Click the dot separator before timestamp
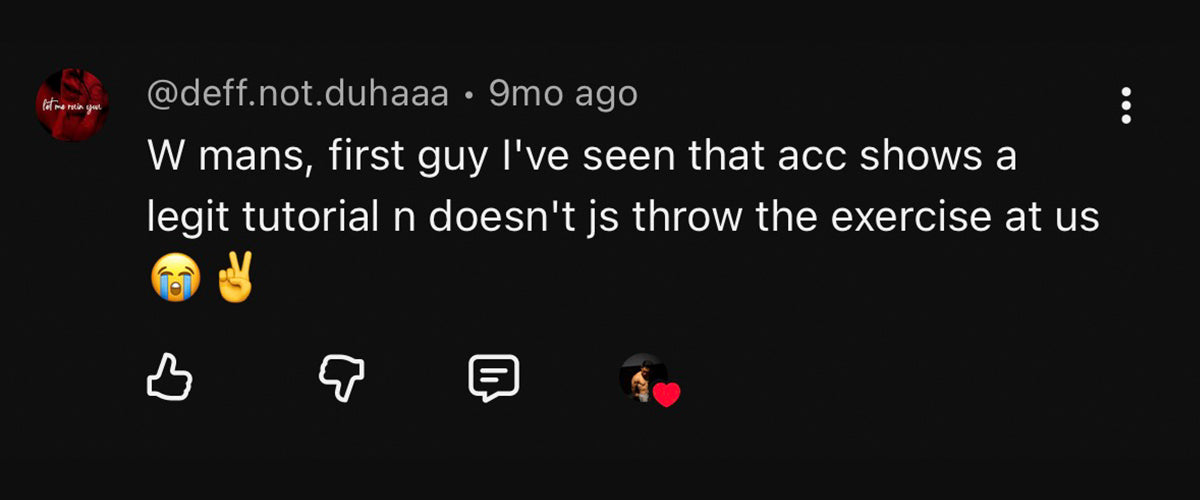The width and height of the screenshot is (1200, 500). tap(469, 97)
